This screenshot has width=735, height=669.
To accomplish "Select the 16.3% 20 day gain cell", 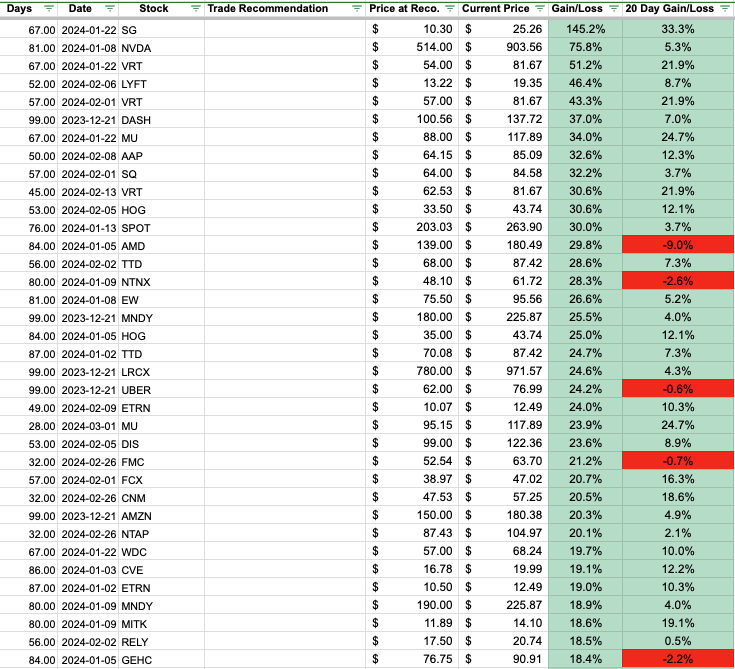I will 678,479.
